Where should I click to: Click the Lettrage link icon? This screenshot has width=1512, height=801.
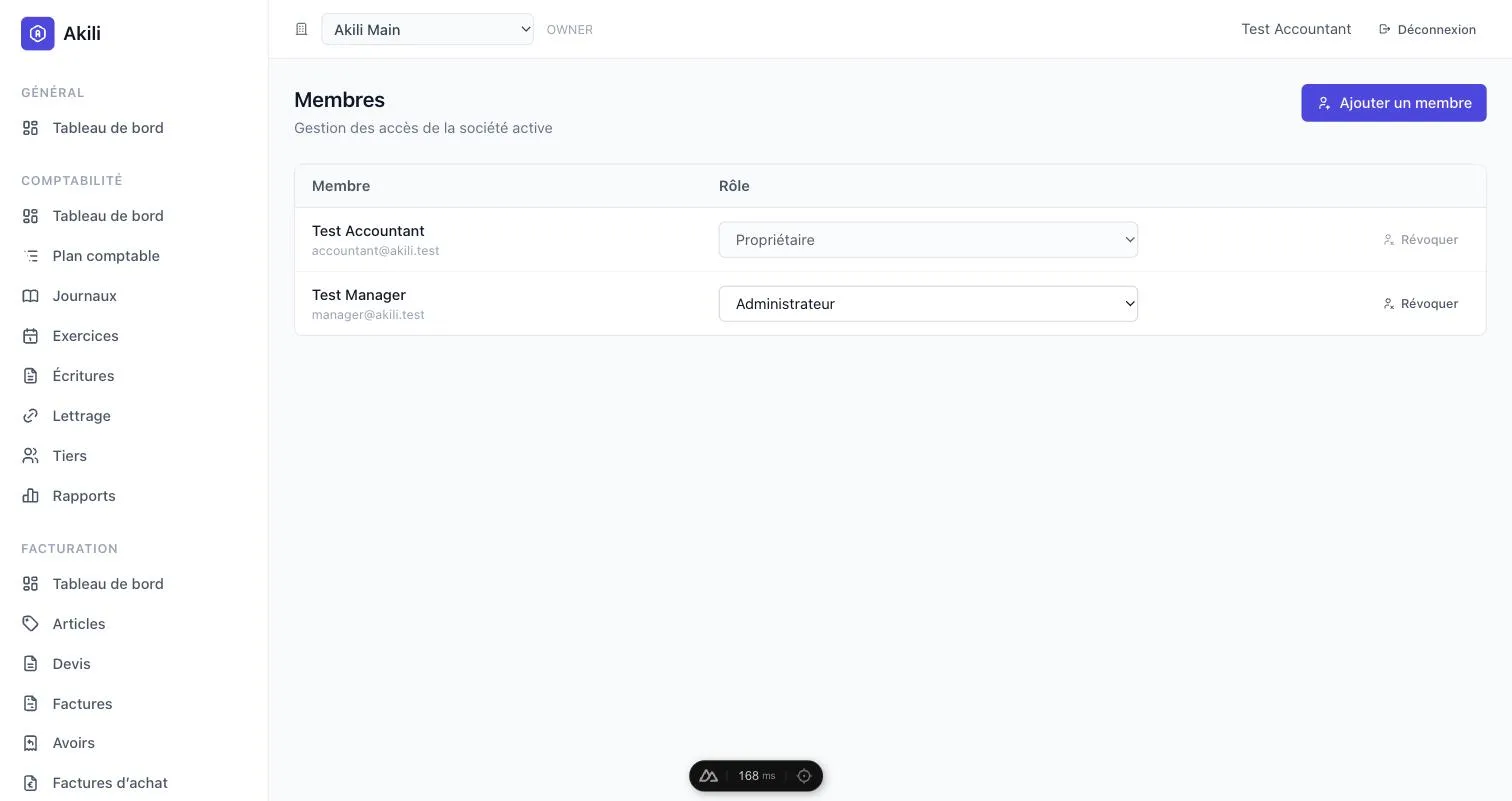point(31,416)
